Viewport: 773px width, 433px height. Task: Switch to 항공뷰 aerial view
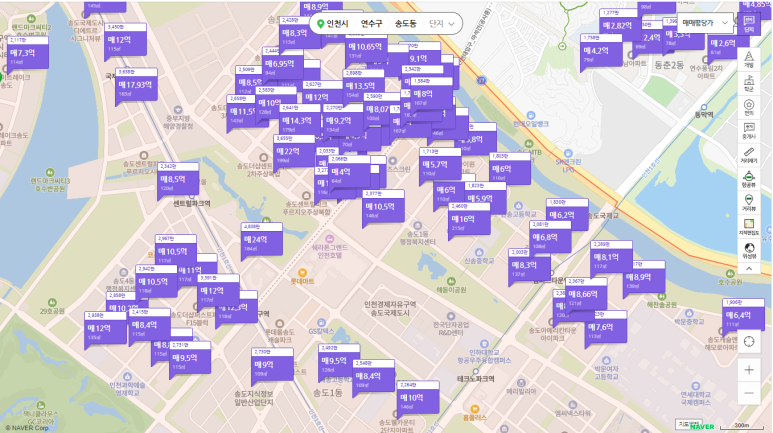pos(749,179)
